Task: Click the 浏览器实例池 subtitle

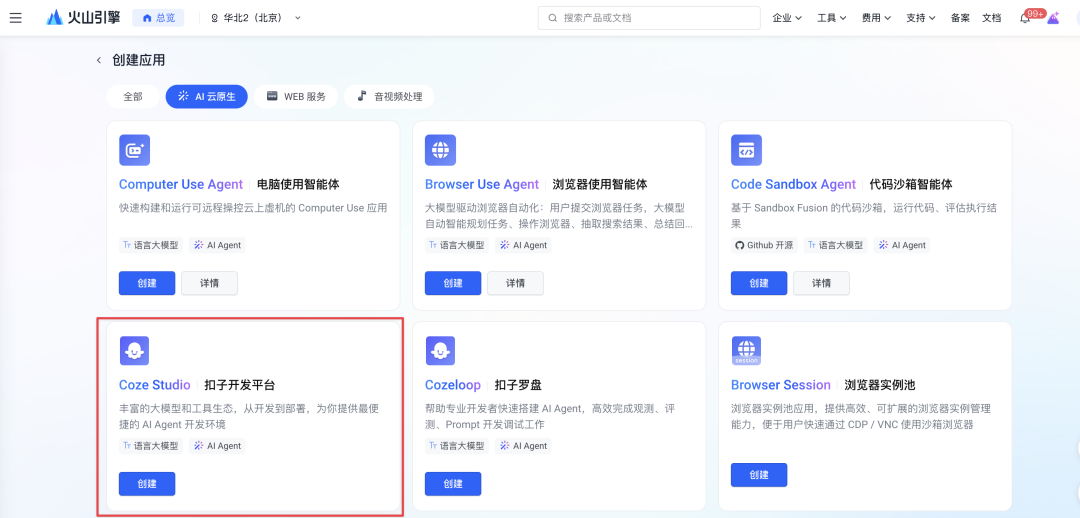Action: (880, 385)
